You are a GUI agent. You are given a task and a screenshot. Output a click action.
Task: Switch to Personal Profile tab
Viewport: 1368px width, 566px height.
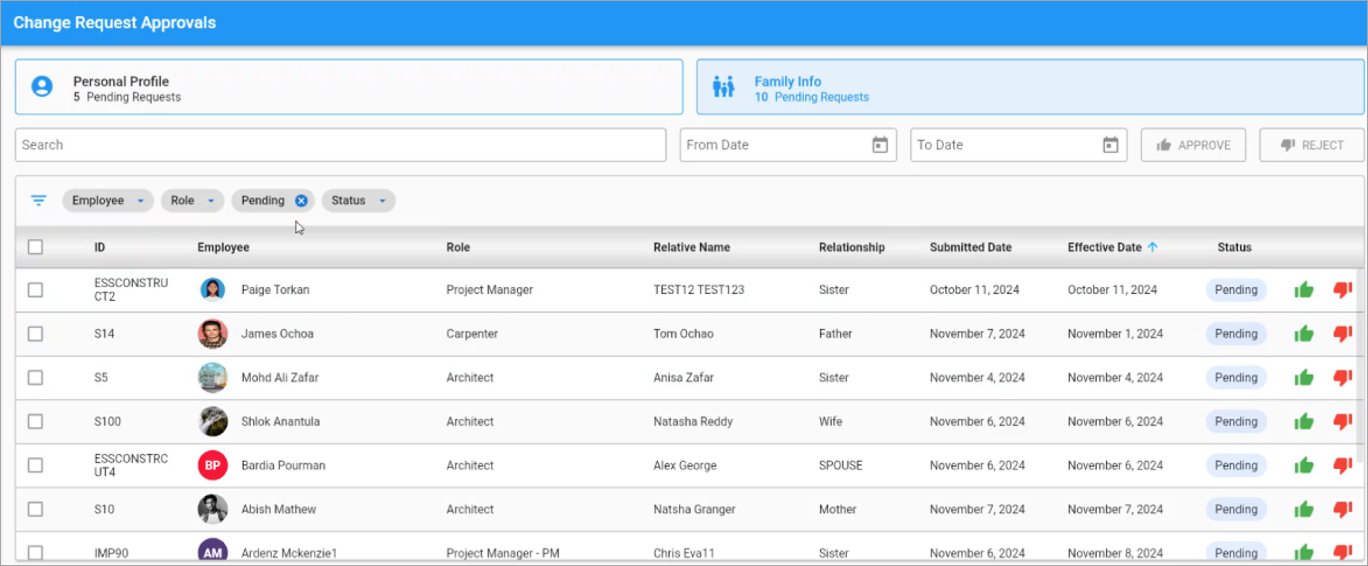tap(348, 88)
